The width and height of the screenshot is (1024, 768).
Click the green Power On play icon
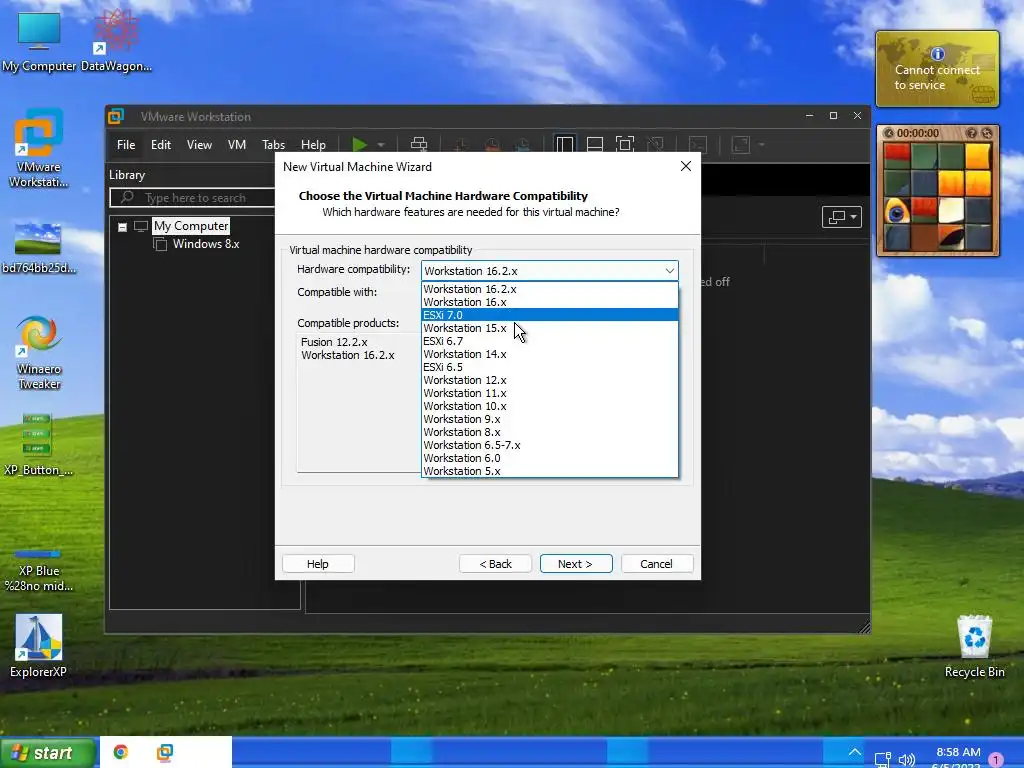(359, 144)
